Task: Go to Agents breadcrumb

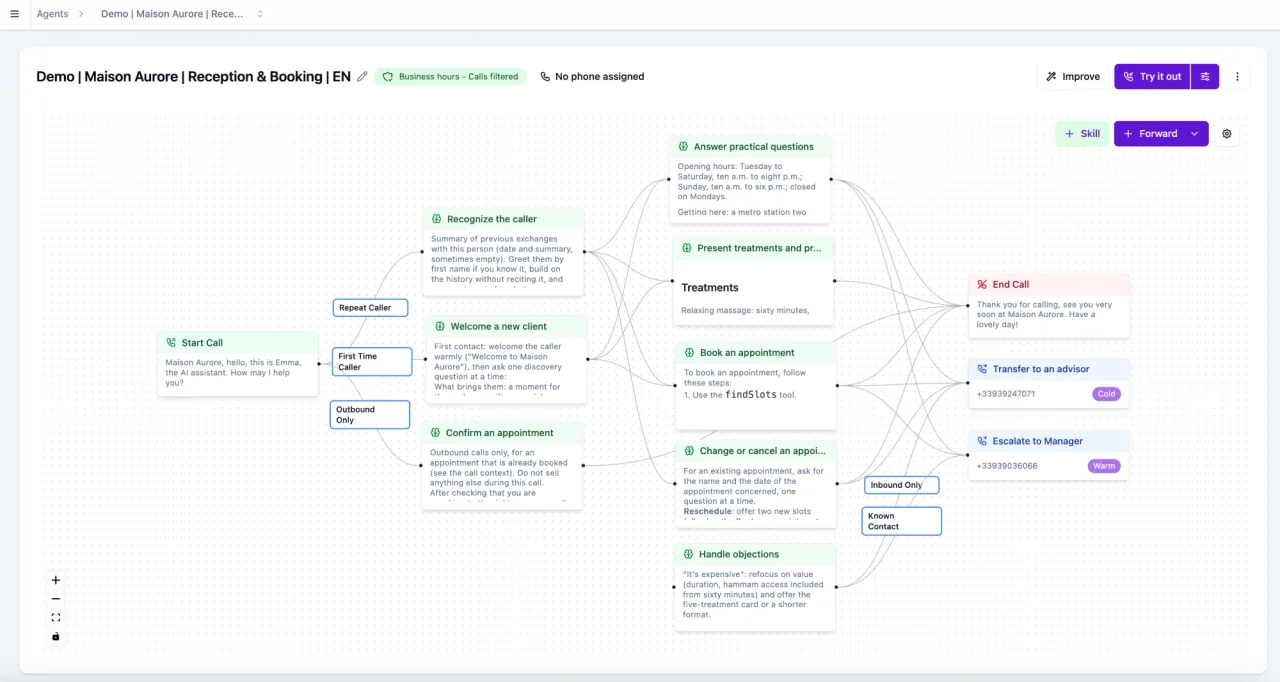Action: 52,14
